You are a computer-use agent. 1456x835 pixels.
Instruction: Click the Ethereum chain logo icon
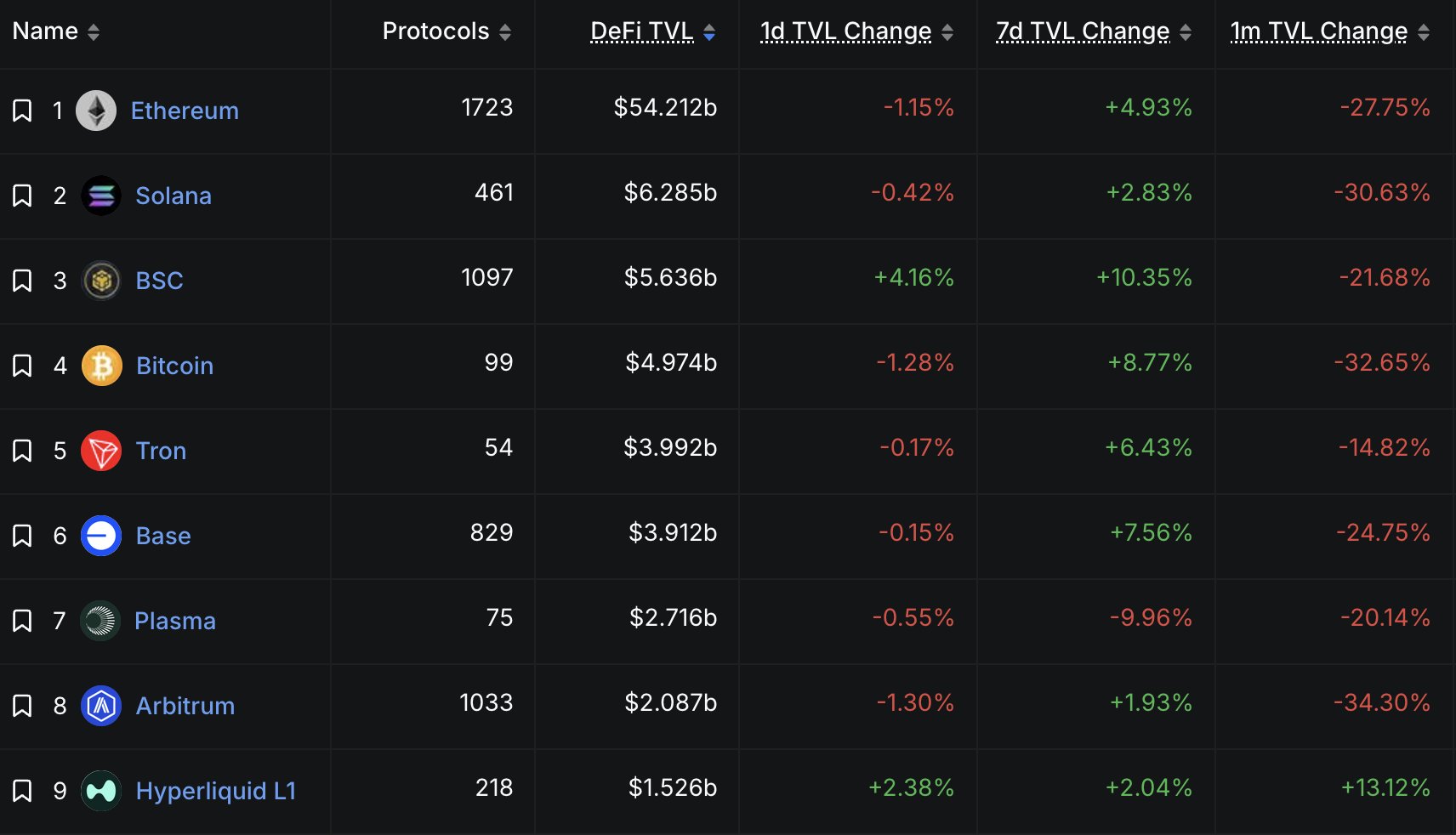(x=96, y=111)
